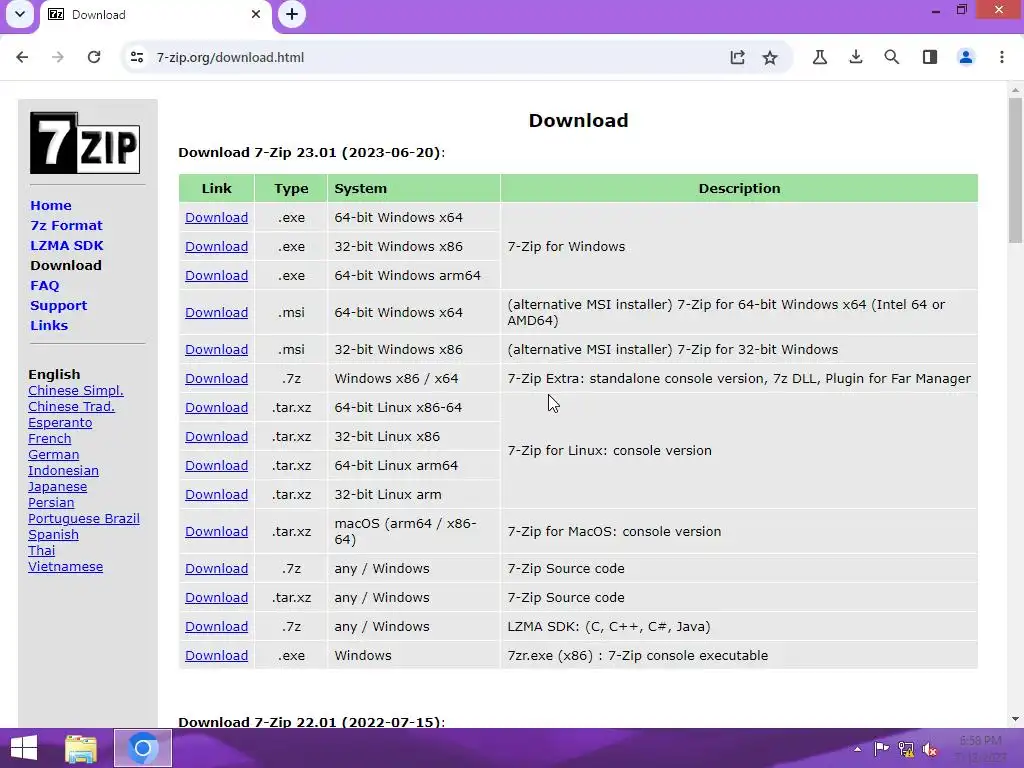The image size is (1024, 768).
Task: Download tar.xz for 32-bit Linux arm
Action: click(216, 494)
